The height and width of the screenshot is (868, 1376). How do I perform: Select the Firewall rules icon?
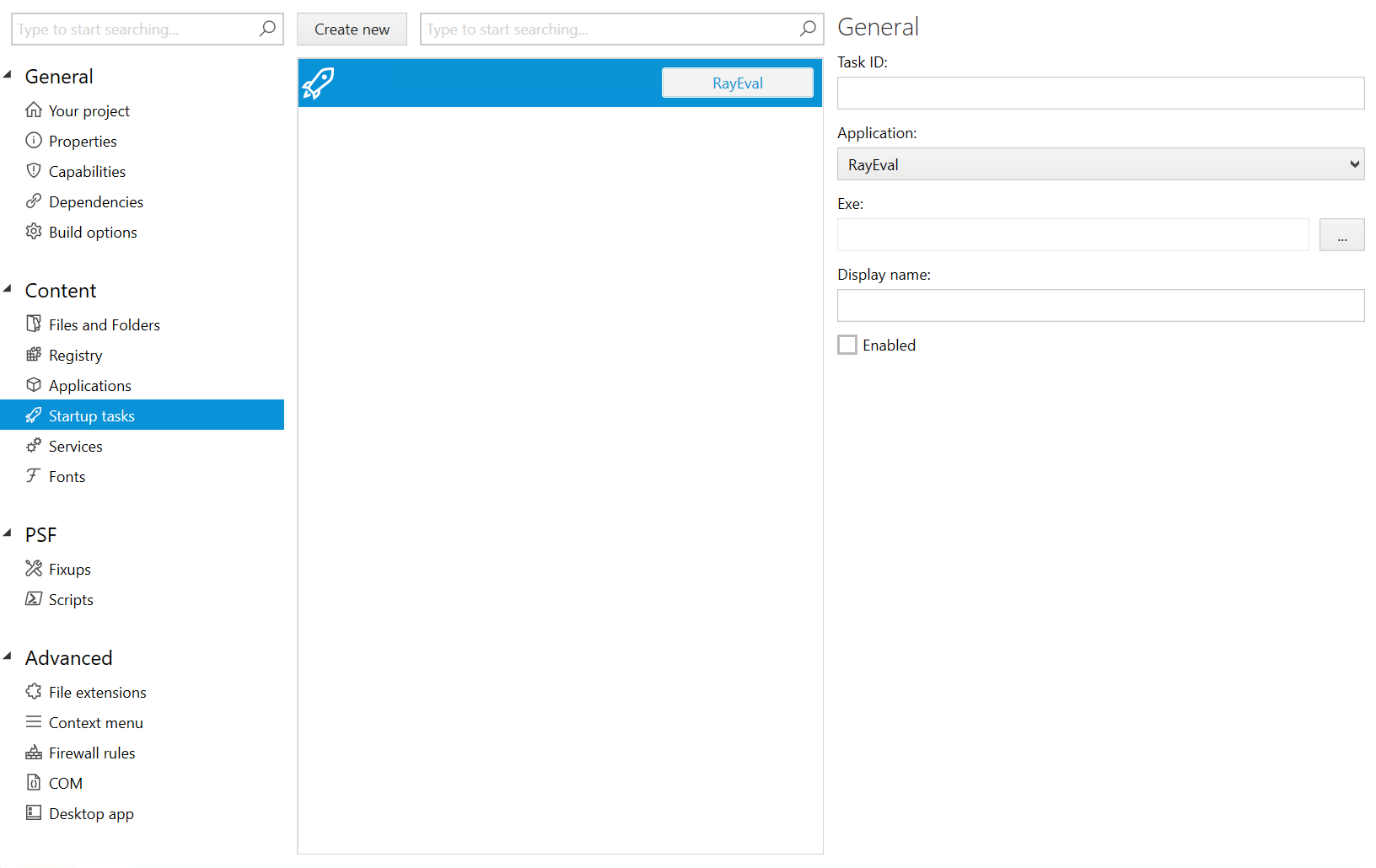click(34, 753)
